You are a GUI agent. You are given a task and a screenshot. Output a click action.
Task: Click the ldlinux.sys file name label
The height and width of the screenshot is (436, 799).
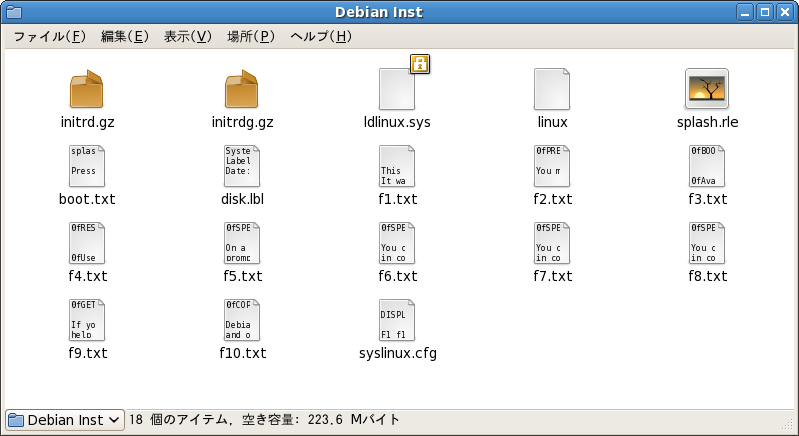point(397,122)
